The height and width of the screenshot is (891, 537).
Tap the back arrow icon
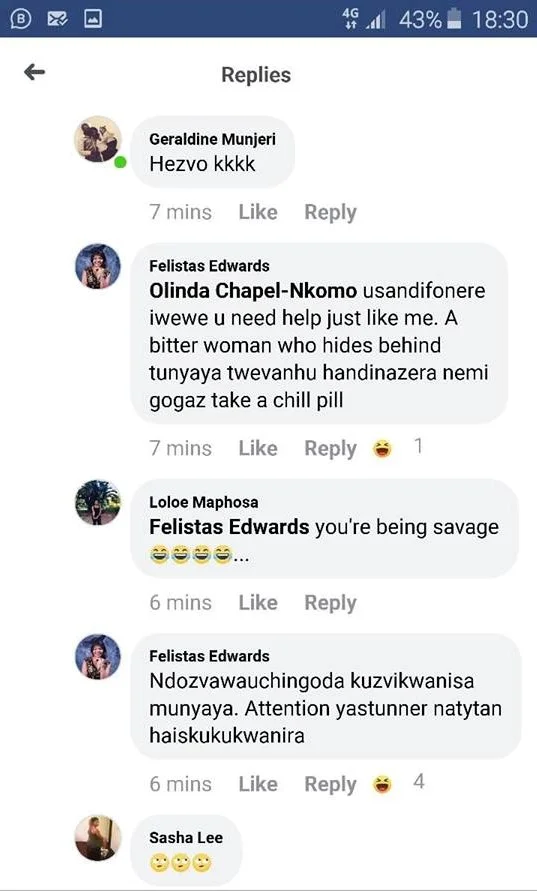pos(34,72)
